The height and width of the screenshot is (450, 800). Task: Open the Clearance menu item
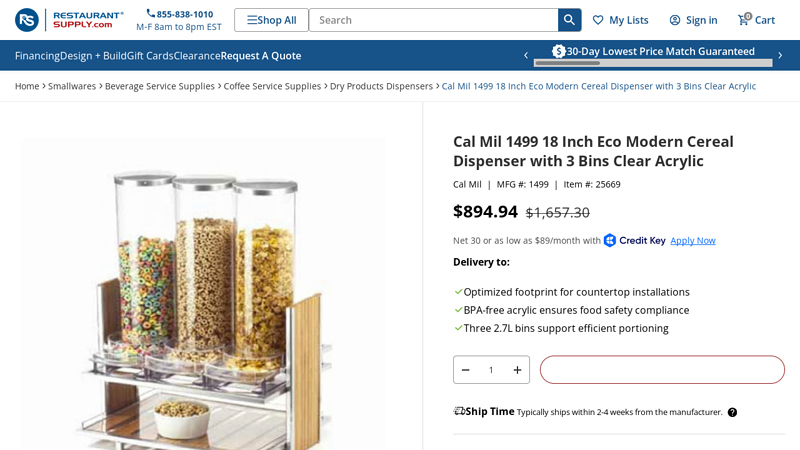[197, 56]
